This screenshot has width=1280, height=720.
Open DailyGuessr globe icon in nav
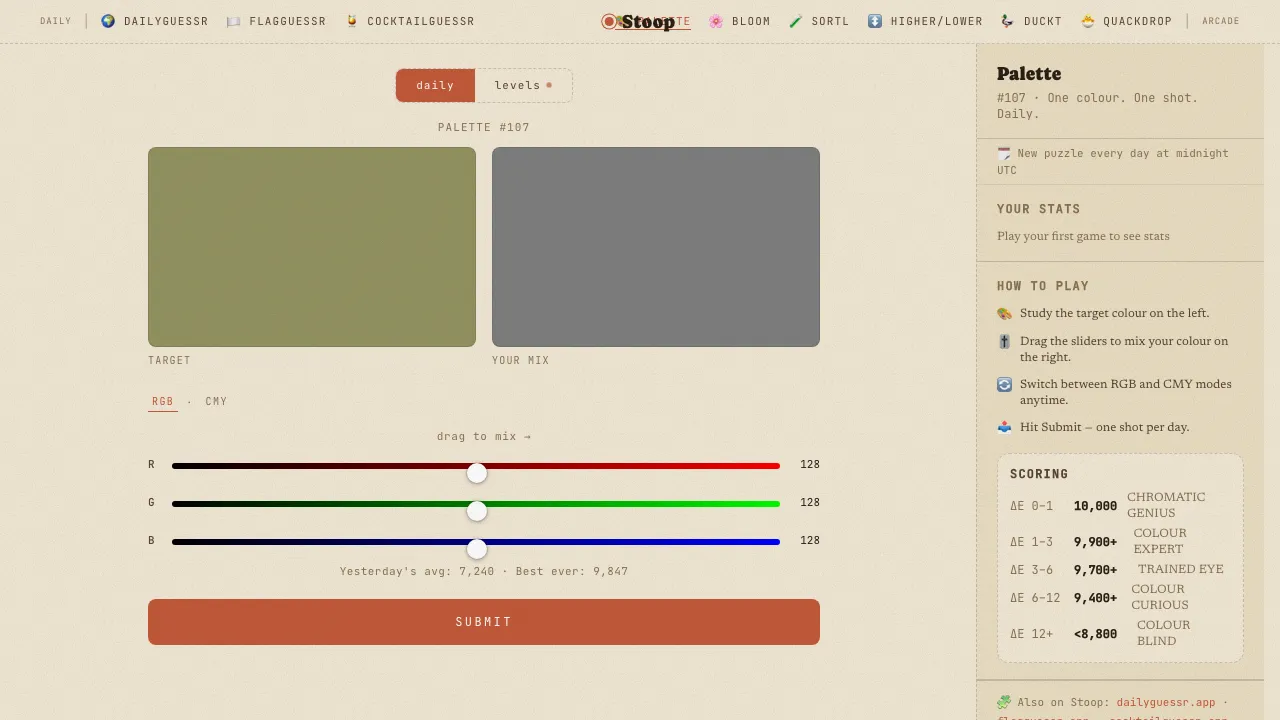(108, 21)
